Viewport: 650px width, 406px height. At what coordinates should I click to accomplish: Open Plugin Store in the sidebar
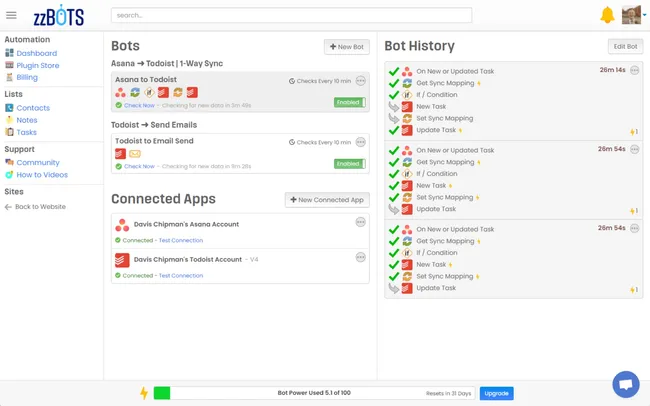click(x=38, y=65)
